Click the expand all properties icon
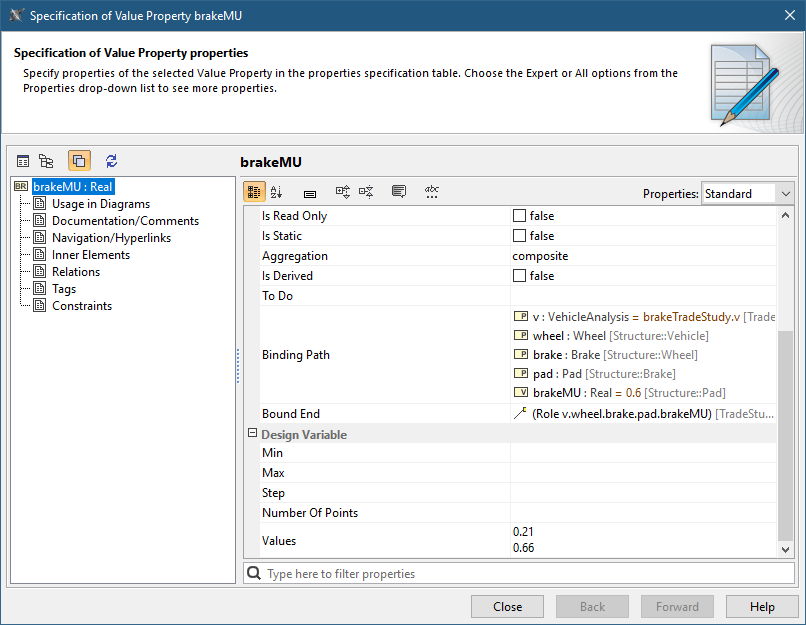 tap(343, 192)
